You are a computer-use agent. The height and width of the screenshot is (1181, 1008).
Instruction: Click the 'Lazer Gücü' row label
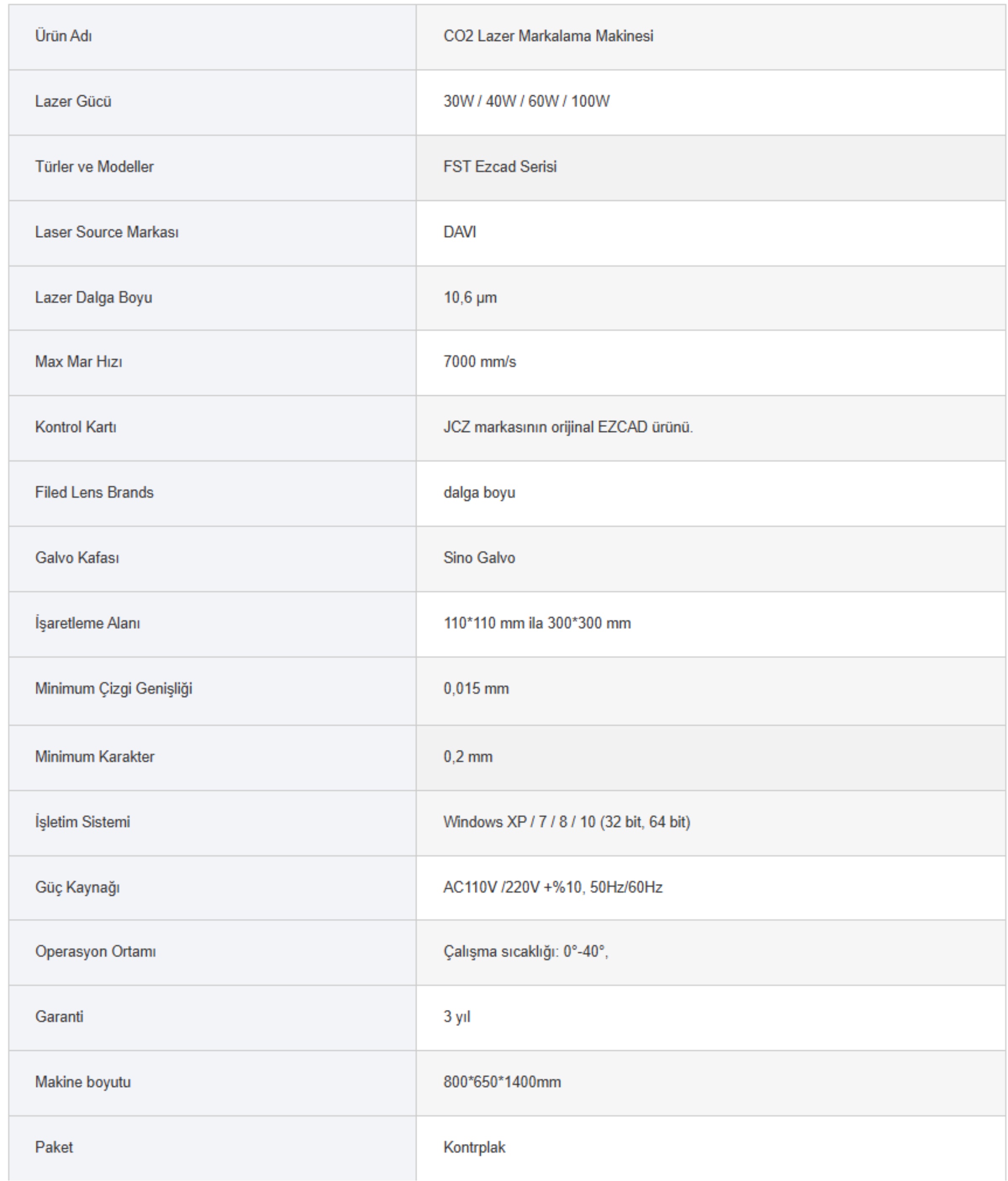[x=73, y=101]
